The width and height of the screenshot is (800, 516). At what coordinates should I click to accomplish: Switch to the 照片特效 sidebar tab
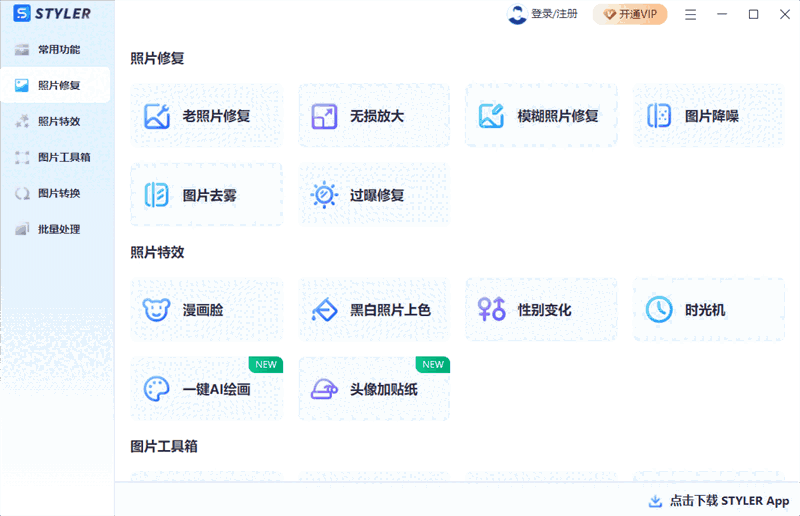pos(55,121)
